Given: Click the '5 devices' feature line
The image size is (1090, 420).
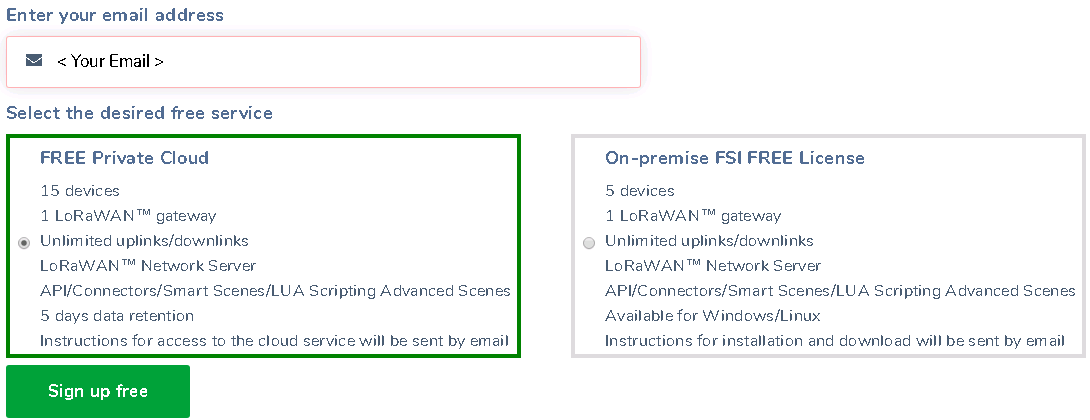Looking at the screenshot, I should [x=640, y=190].
